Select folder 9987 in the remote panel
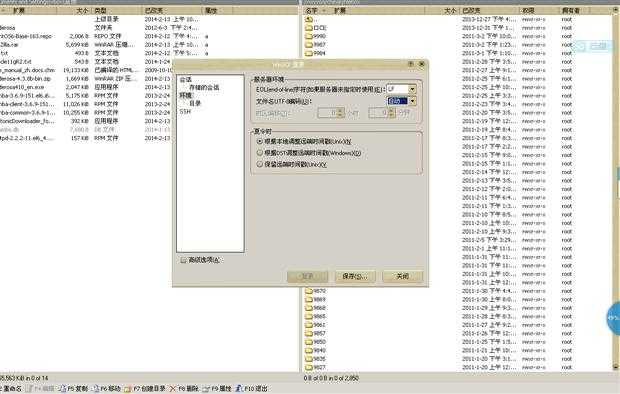The image size is (620, 394). click(315, 45)
